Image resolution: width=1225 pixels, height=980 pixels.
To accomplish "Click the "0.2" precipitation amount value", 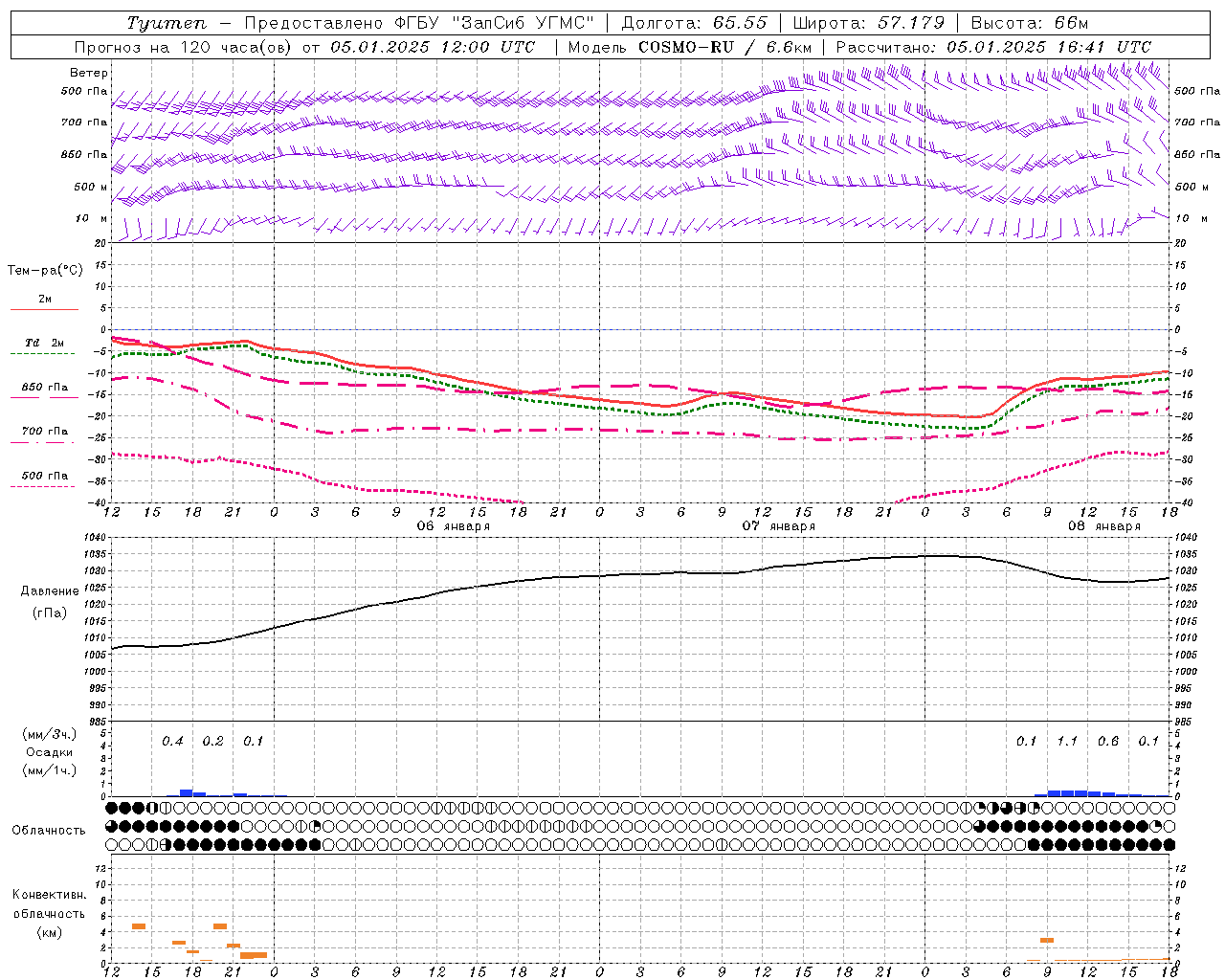I will pyautogui.click(x=212, y=741).
